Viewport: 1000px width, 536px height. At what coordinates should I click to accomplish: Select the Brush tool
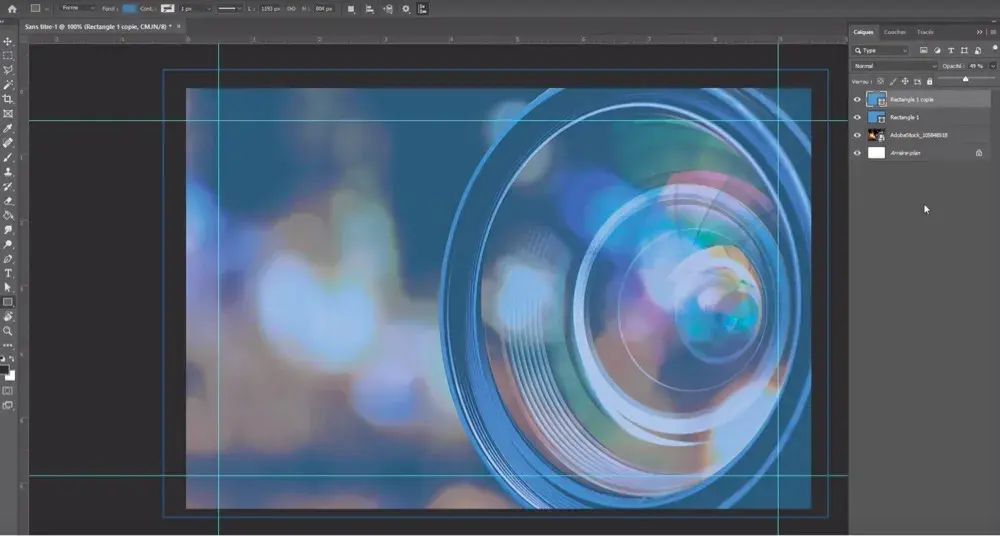tap(8, 158)
